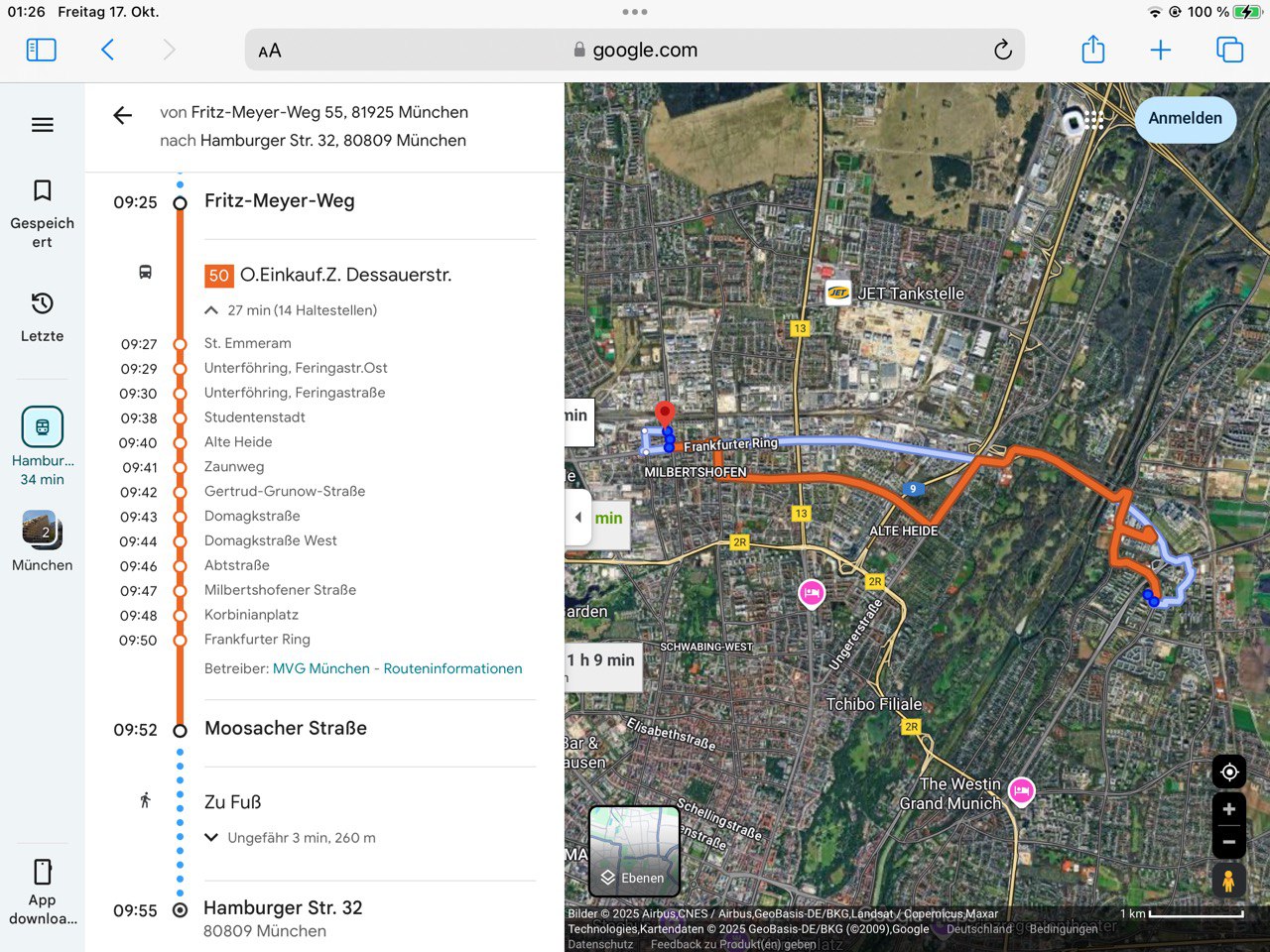Switch map layers with the Ebenen thumbnail
This screenshot has width=1270, height=952.
[634, 851]
